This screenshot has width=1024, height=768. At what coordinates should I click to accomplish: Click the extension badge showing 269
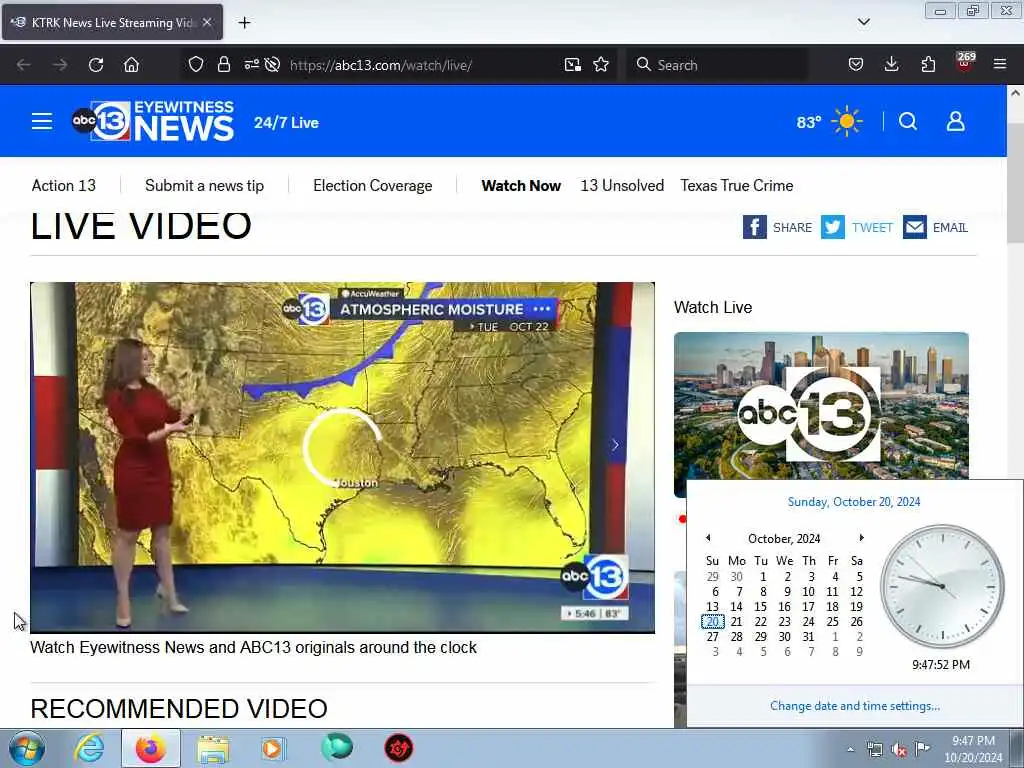[x=965, y=62]
